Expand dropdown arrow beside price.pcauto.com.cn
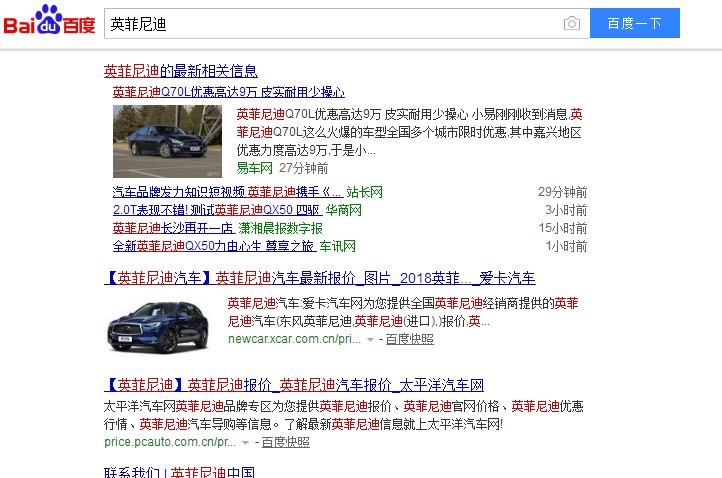The width and height of the screenshot is (722, 478). pyautogui.click(x=245, y=443)
